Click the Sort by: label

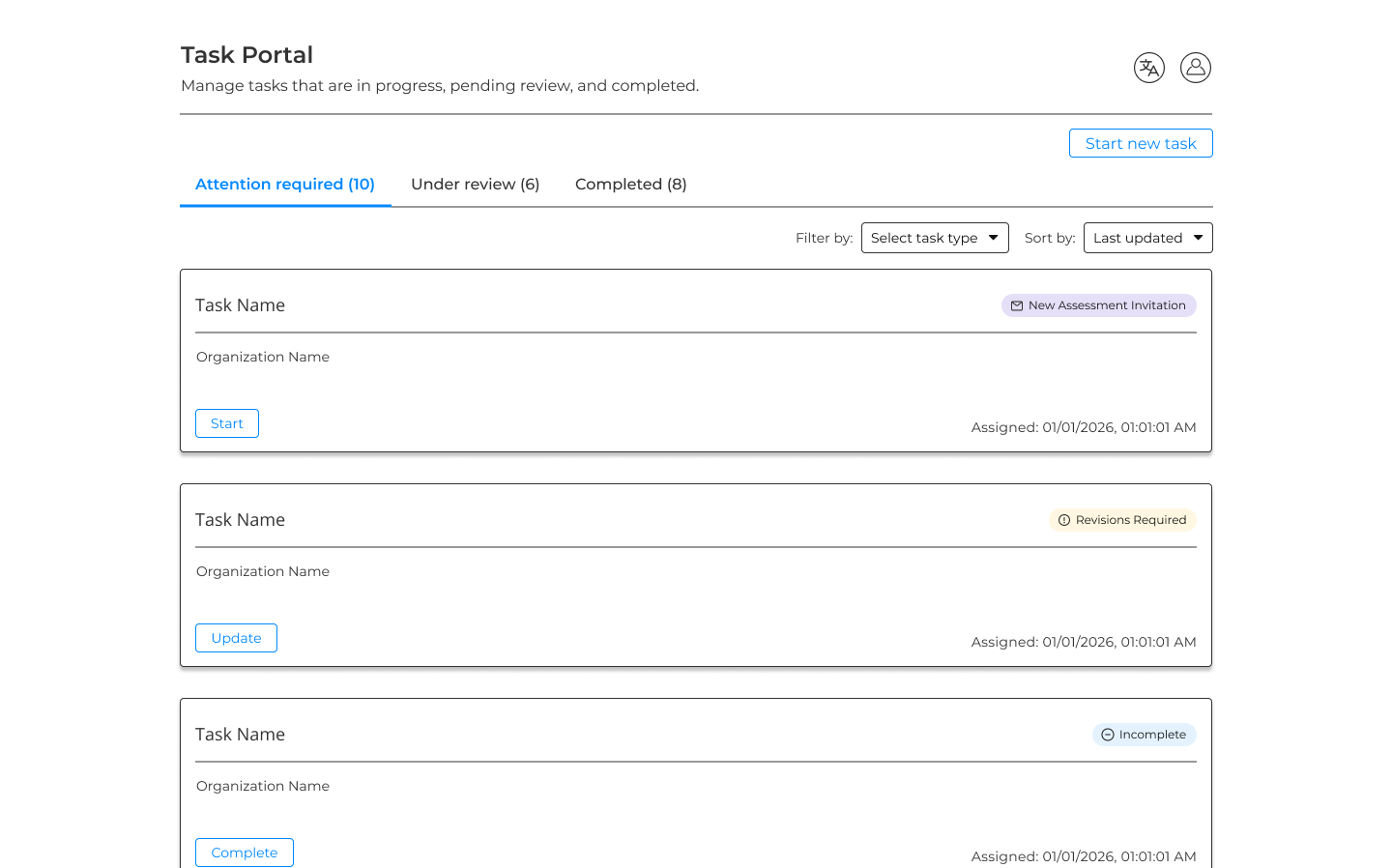[x=1050, y=238]
